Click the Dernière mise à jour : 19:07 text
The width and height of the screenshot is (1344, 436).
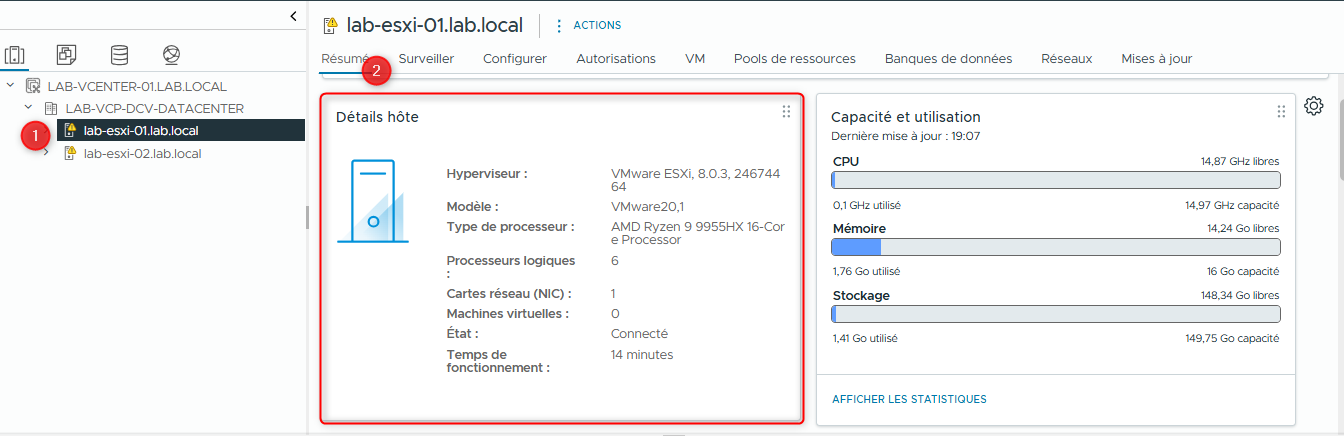click(906, 136)
